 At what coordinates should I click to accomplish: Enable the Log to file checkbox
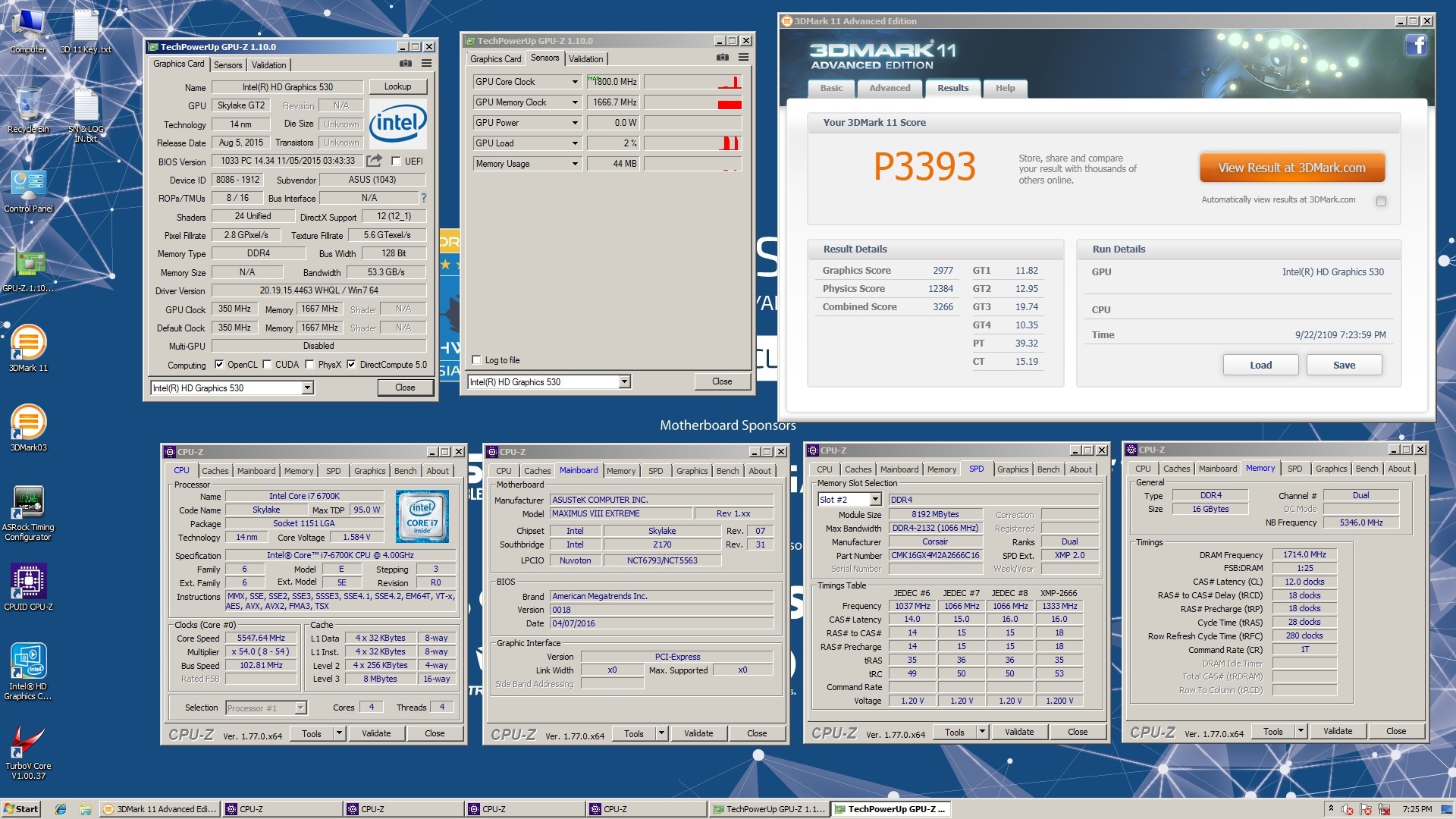[476, 360]
